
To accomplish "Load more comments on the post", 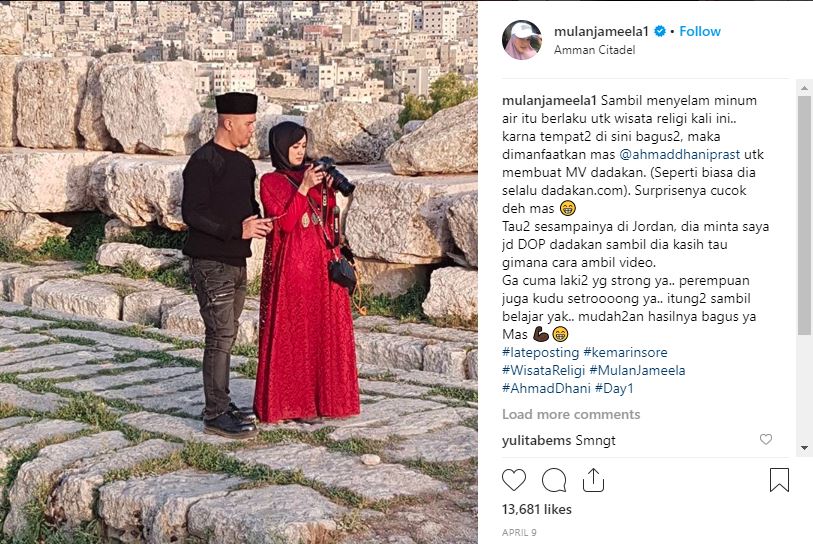I will click(571, 414).
